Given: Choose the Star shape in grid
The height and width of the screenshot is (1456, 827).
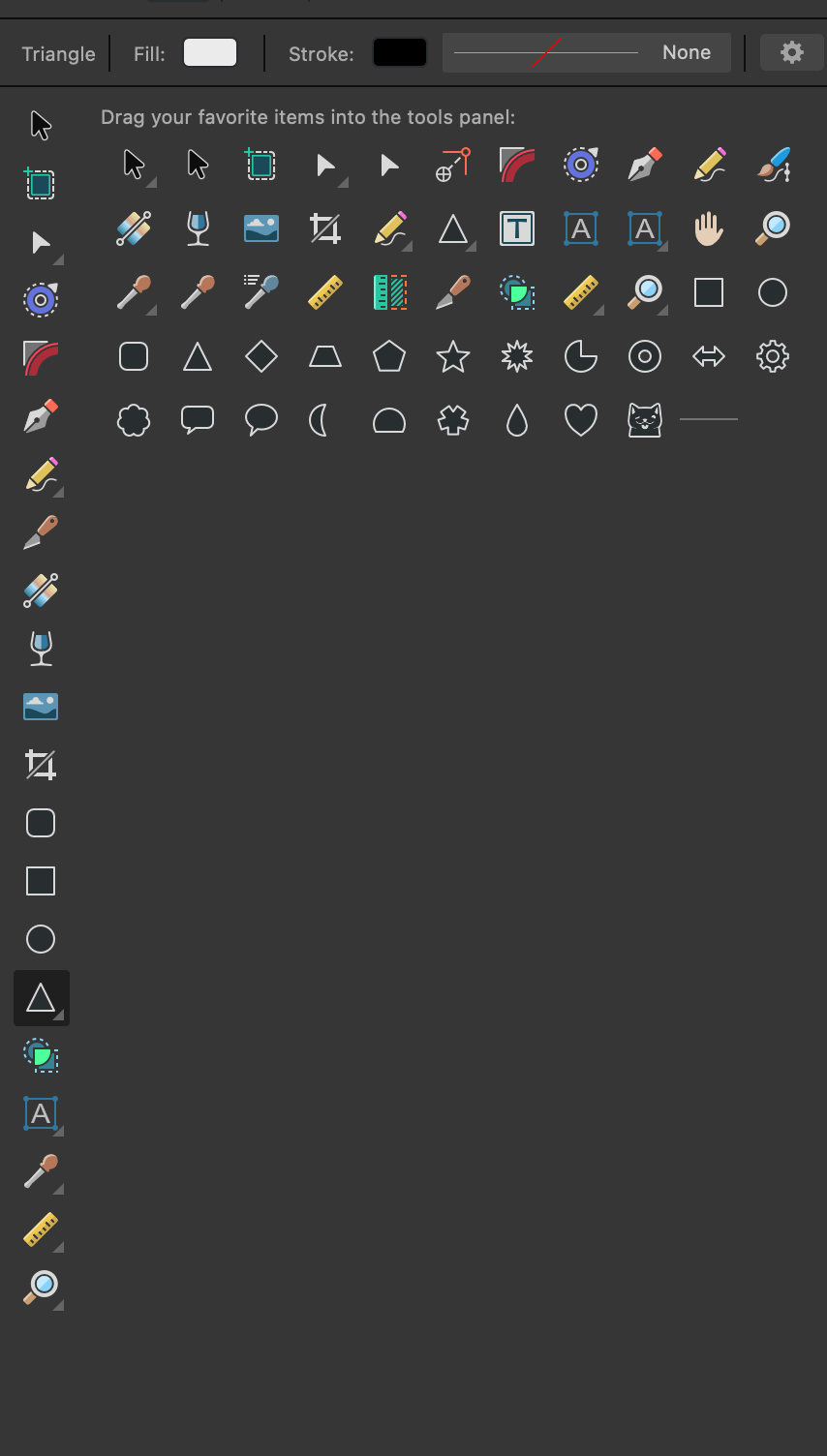Looking at the screenshot, I should [x=453, y=356].
